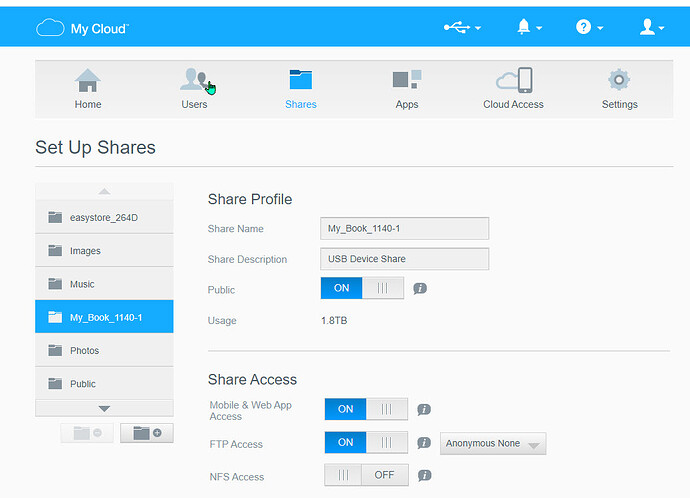Select the Shares tab
The width and height of the screenshot is (690, 498).
click(301, 89)
